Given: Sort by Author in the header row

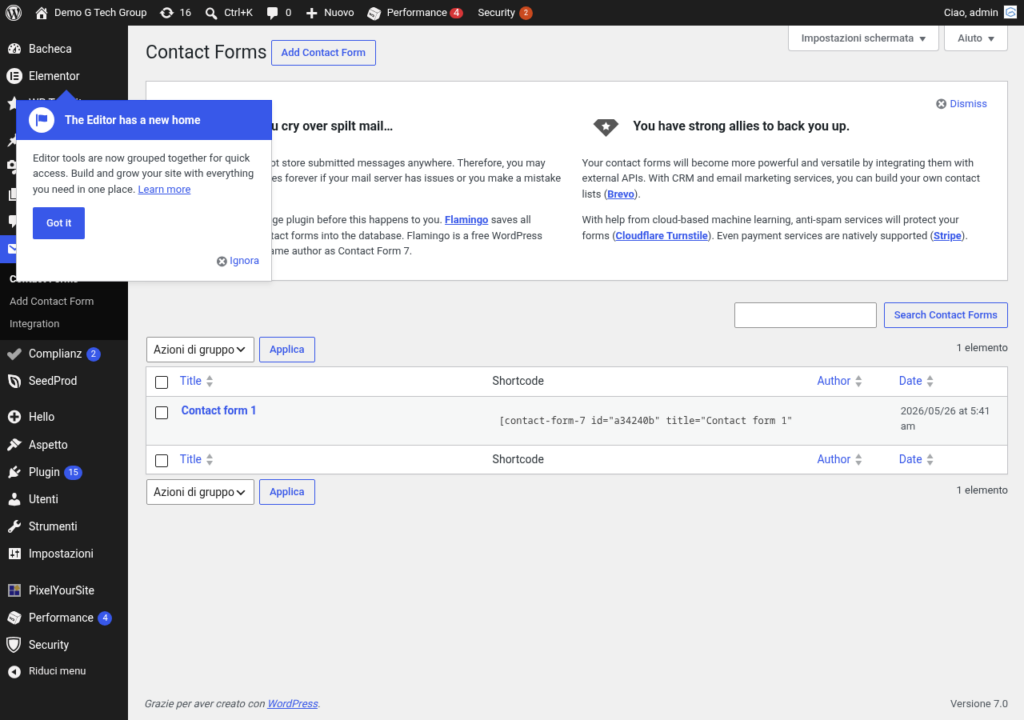Looking at the screenshot, I should click(x=839, y=381).
